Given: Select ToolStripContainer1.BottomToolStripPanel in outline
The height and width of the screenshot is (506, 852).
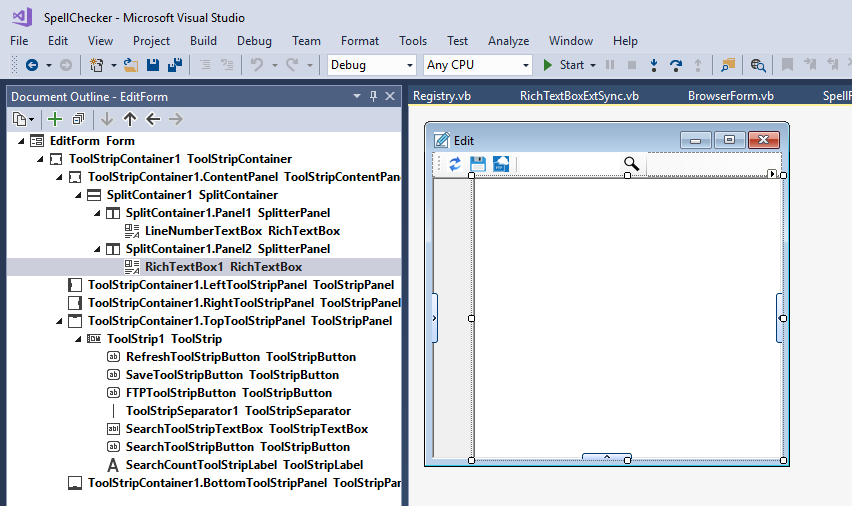Looking at the screenshot, I should coord(245,483).
